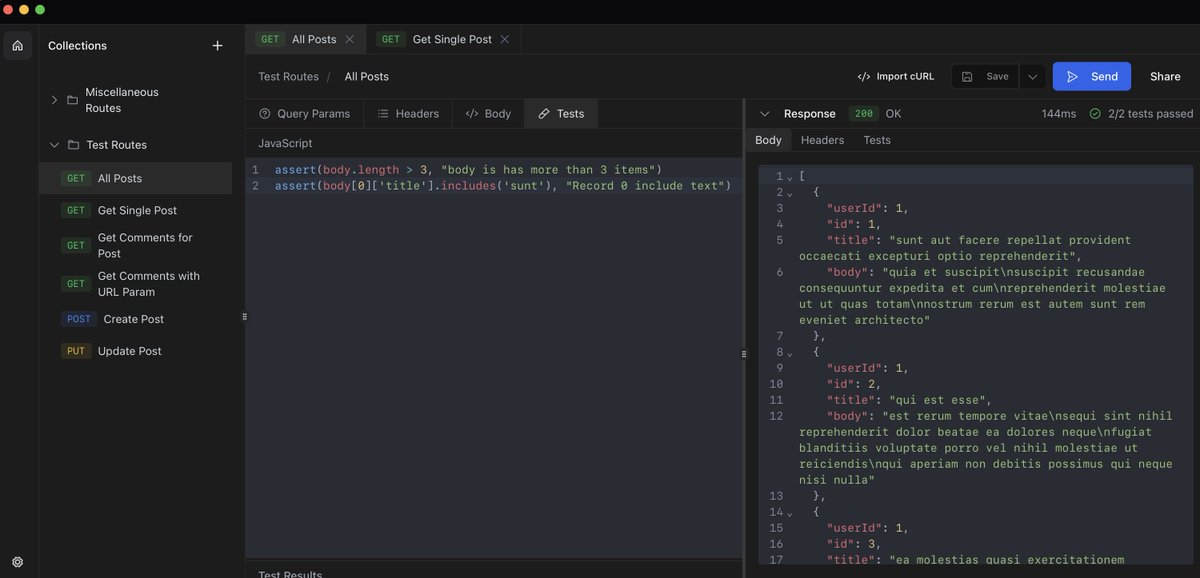Close the Get Single Post tab
The height and width of the screenshot is (578, 1200).
(504, 39)
